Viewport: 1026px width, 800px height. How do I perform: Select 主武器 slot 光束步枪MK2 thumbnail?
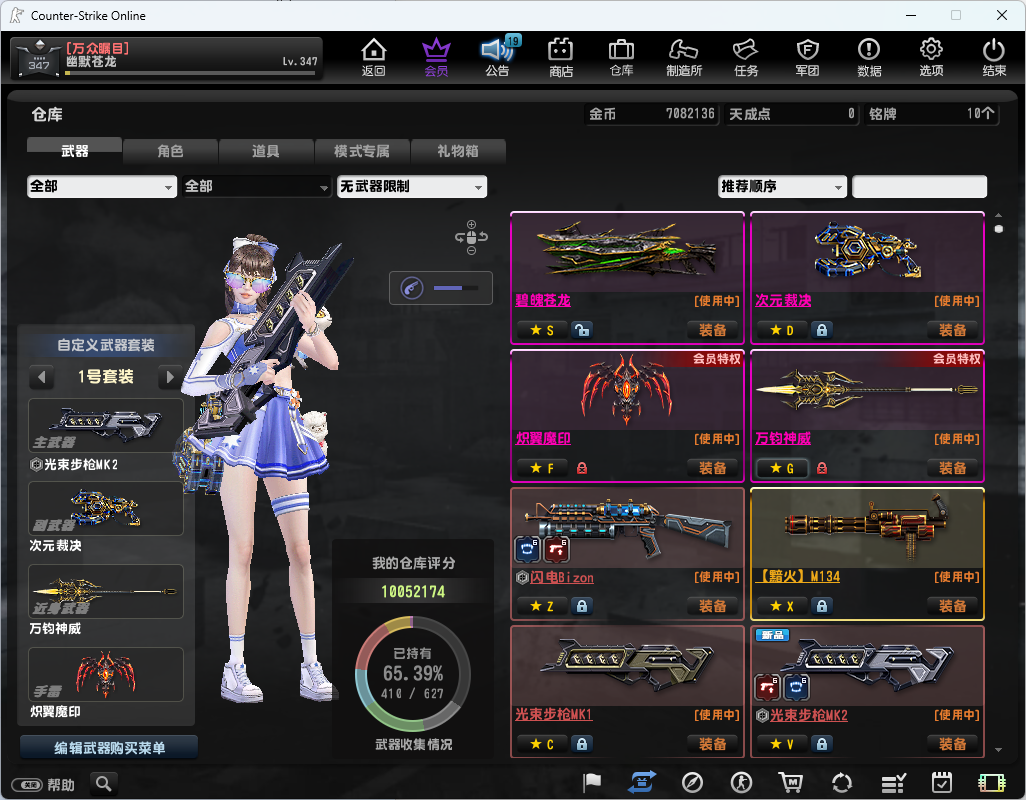pyautogui.click(x=106, y=426)
